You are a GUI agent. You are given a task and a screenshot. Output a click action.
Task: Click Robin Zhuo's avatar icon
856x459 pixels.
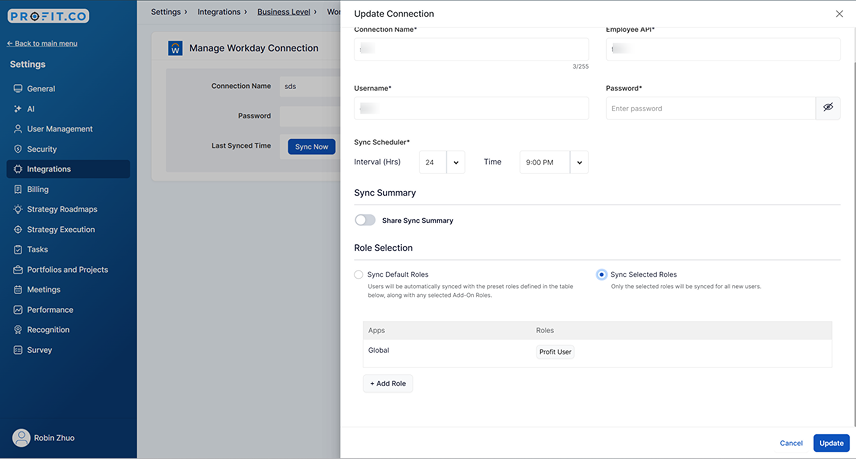coord(21,438)
